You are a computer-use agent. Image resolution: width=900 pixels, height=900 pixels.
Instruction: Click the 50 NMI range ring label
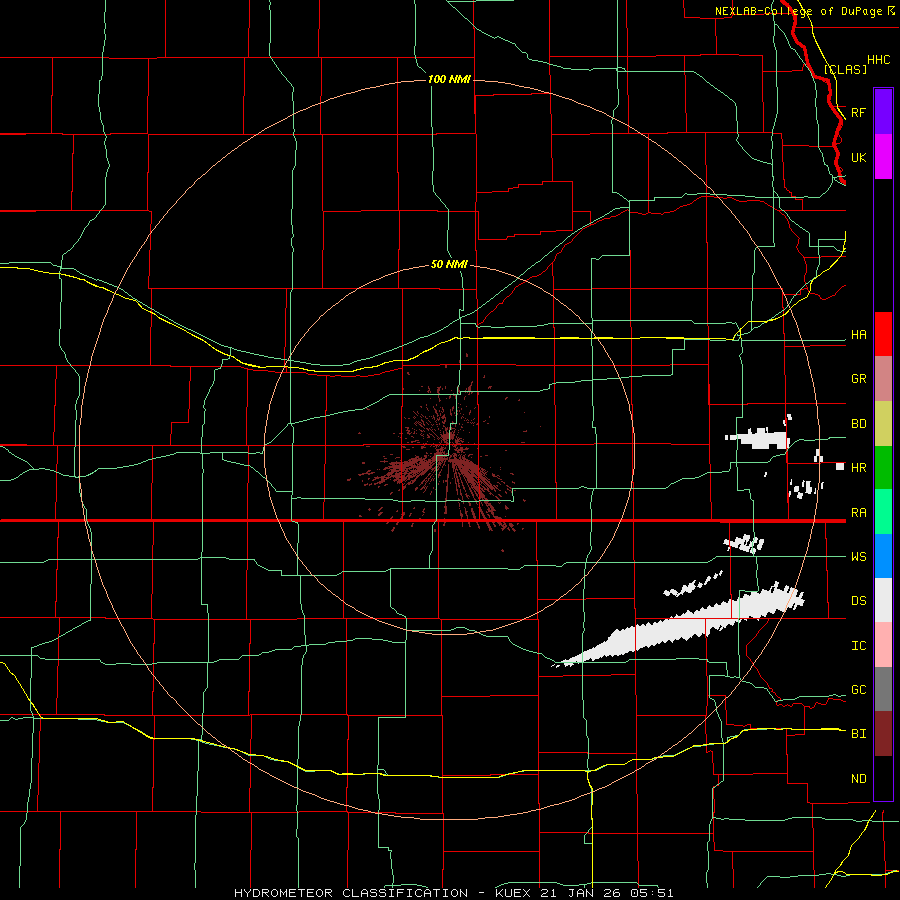(449, 264)
